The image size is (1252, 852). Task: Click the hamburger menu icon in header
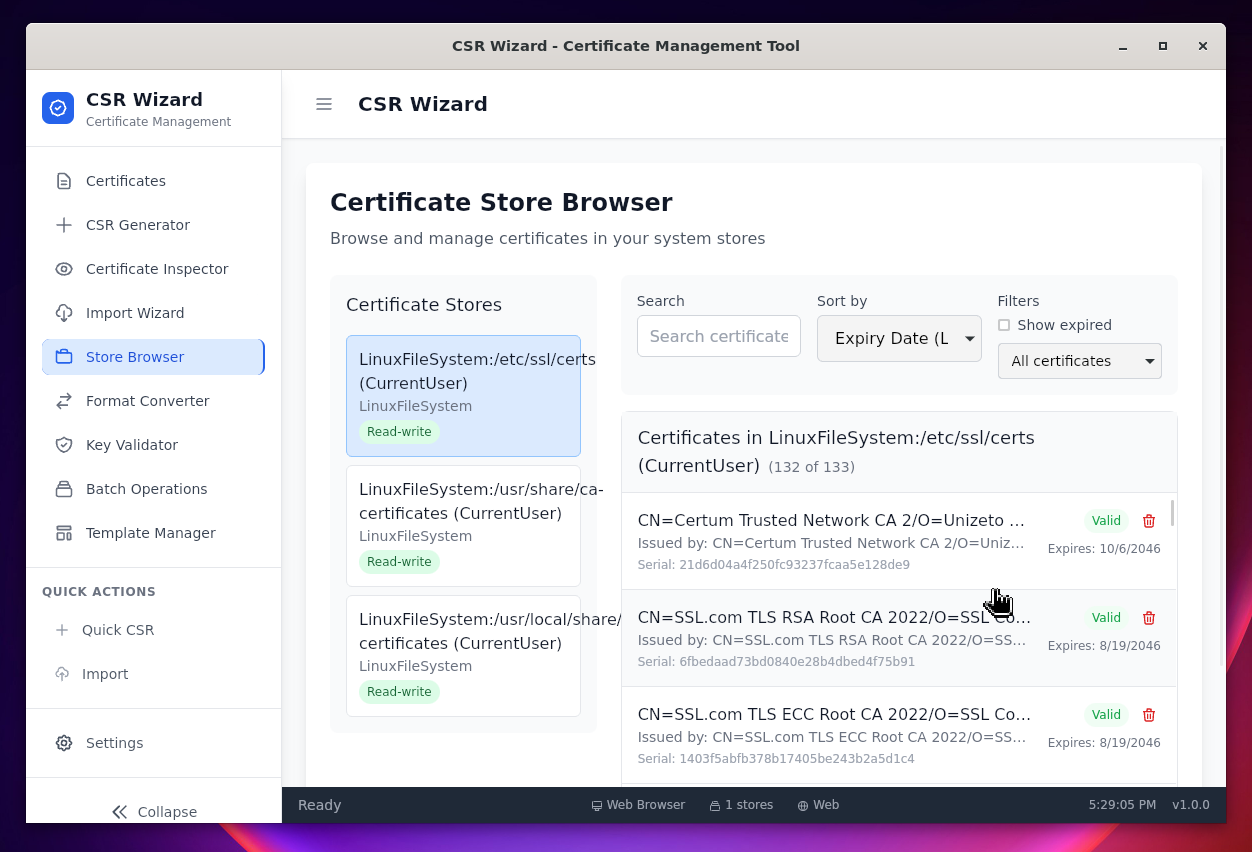click(324, 104)
